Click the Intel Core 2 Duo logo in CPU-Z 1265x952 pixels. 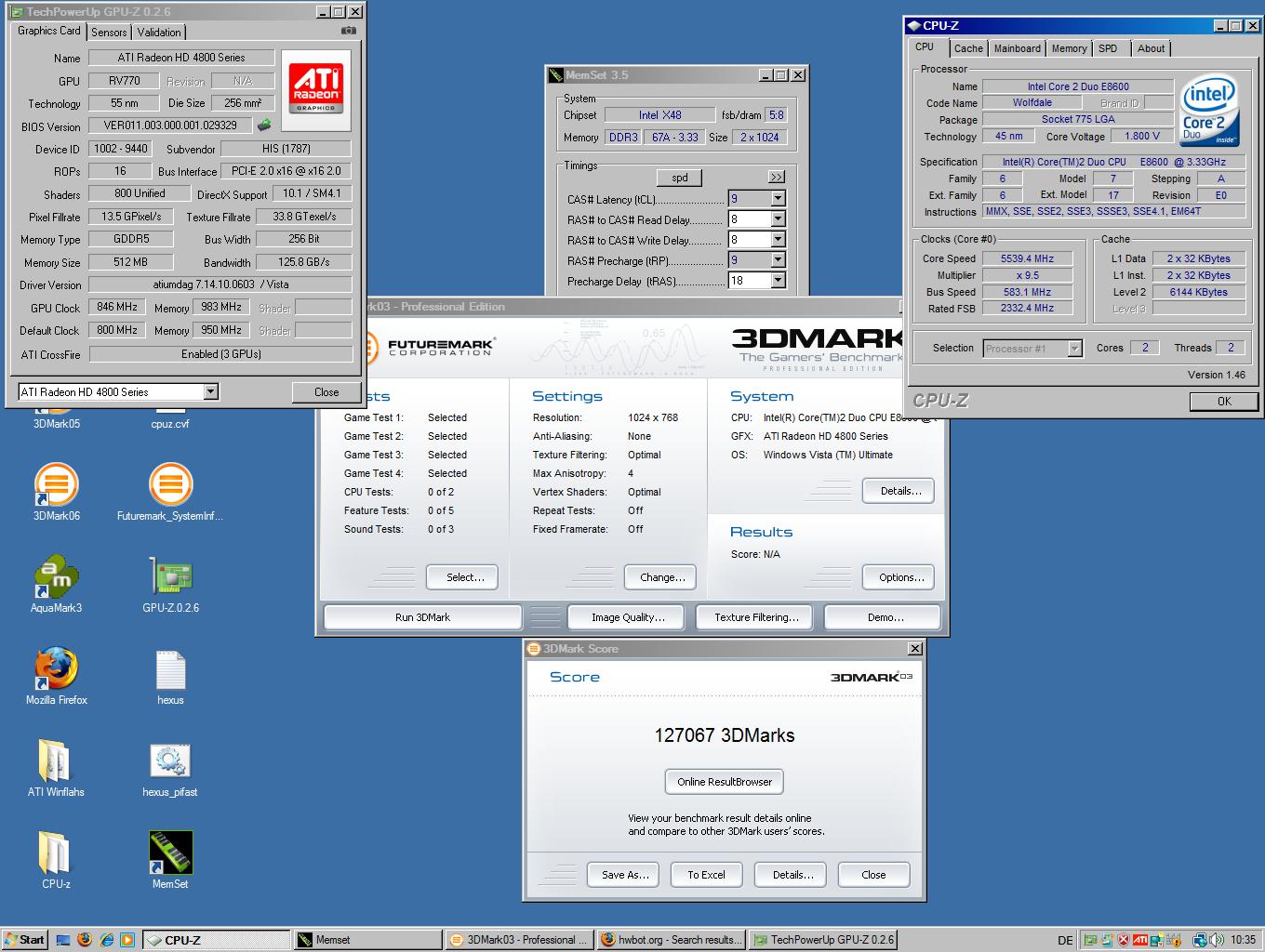coord(1210,112)
